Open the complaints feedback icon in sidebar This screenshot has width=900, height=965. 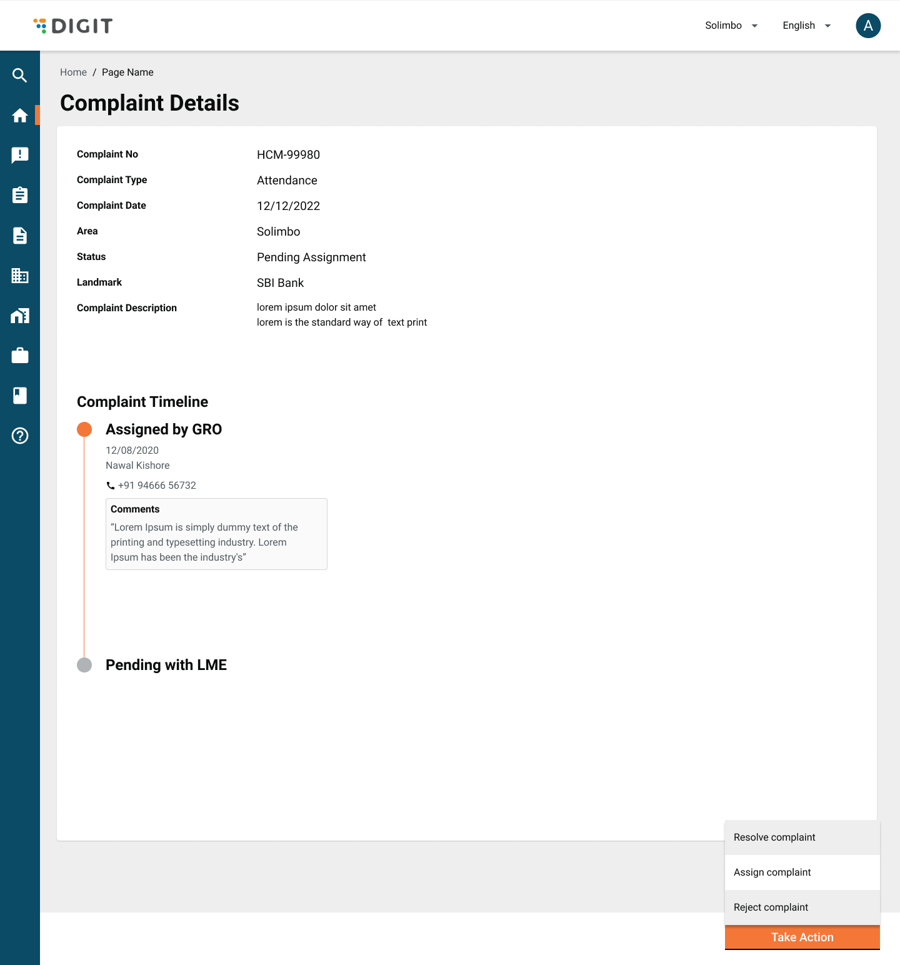(20, 155)
